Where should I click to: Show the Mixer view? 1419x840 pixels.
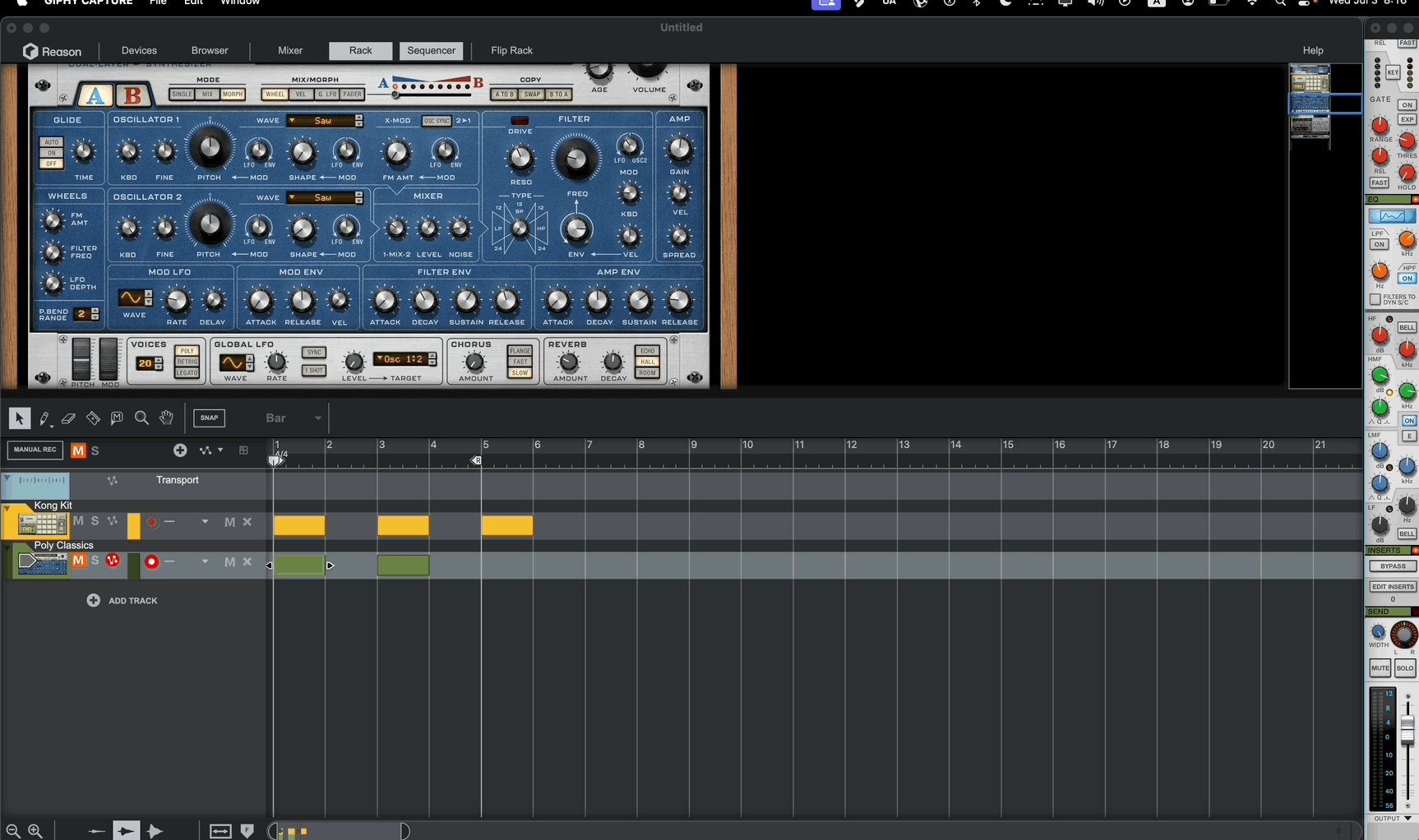[290, 51]
